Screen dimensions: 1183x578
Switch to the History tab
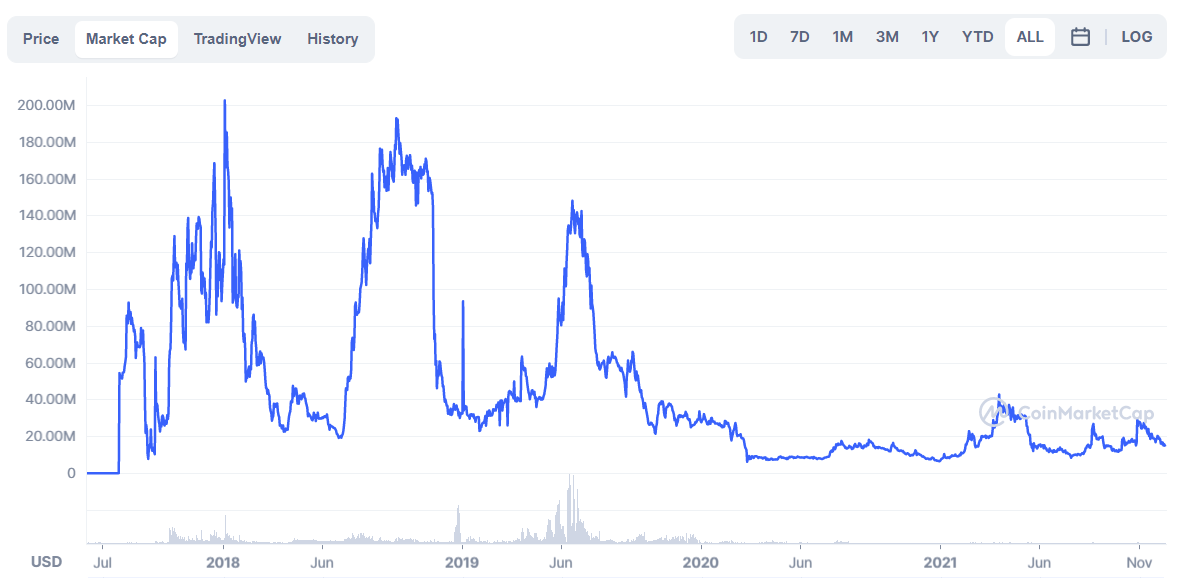332,39
